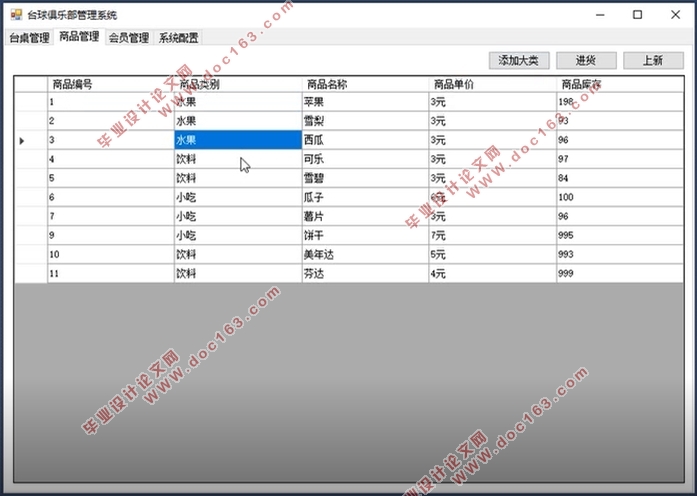Select the 7元 price cell
Screen dimensions: 697x496
coord(493,236)
